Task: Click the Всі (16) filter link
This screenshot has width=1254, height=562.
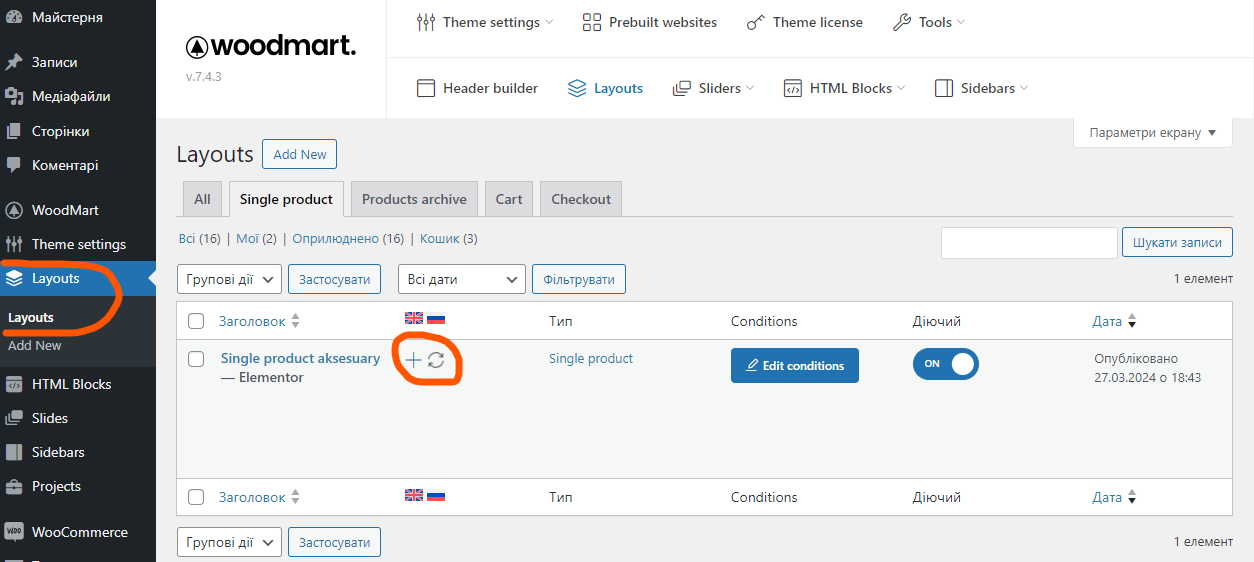Action: coord(200,238)
